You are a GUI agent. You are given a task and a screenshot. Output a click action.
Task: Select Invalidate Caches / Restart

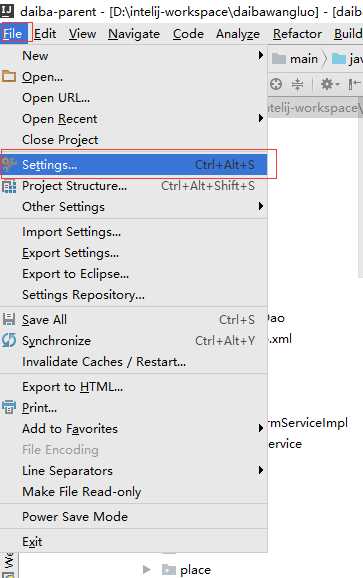click(x=133, y=362)
